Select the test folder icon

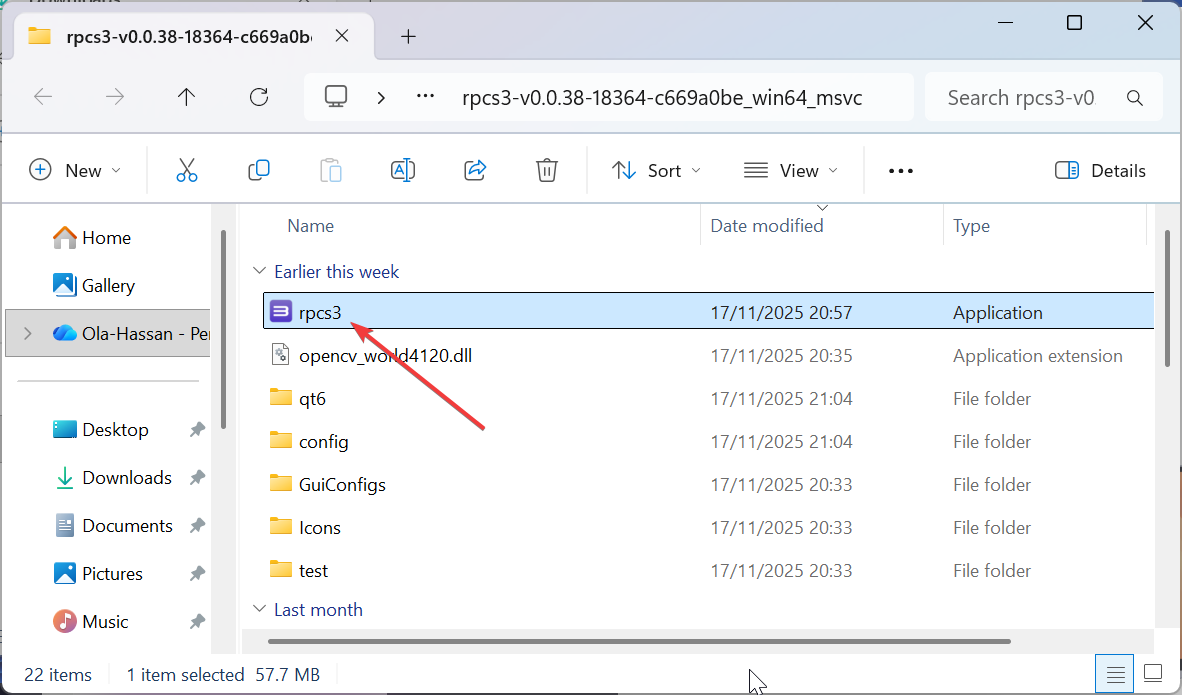(280, 569)
